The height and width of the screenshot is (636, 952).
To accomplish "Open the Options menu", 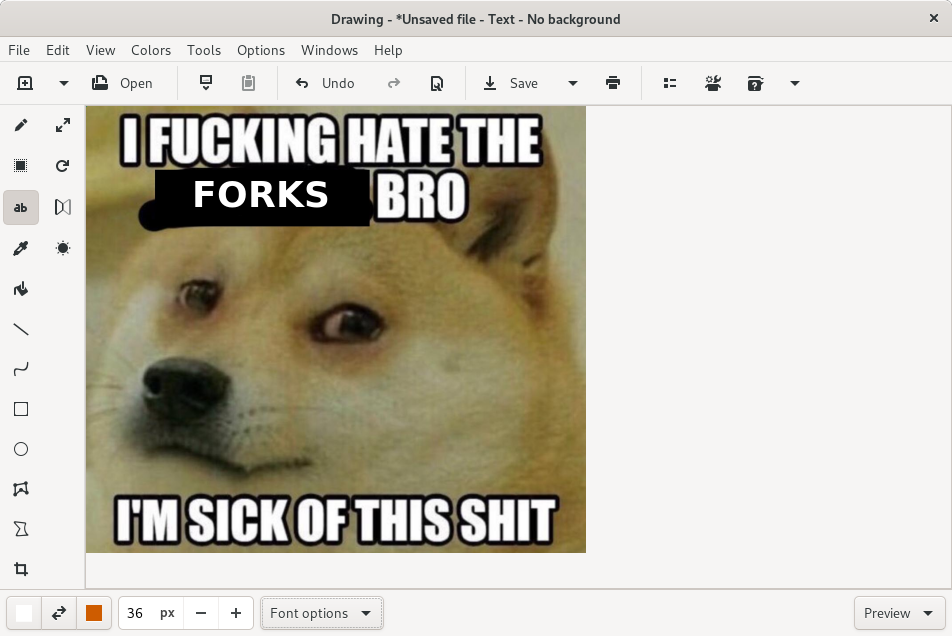I will point(260,50).
